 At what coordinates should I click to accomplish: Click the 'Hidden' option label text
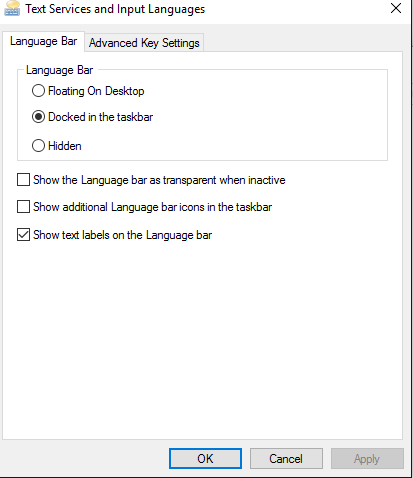click(65, 146)
